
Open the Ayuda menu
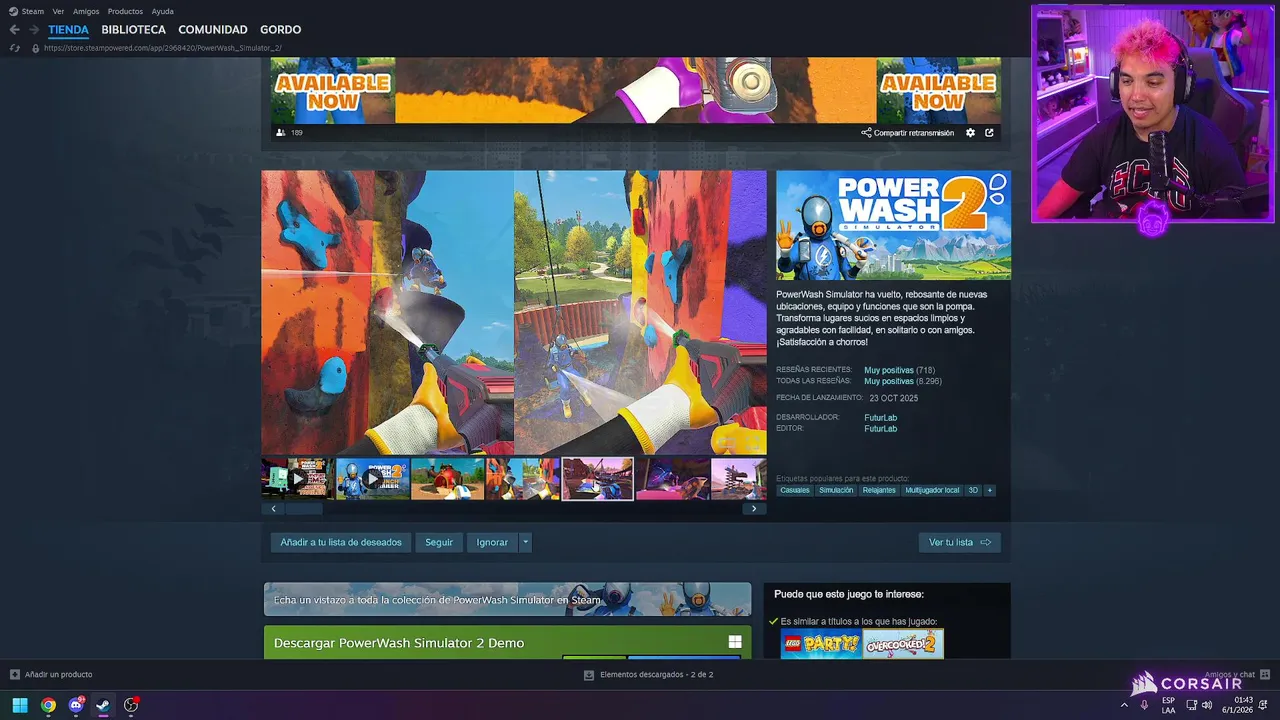coord(163,11)
